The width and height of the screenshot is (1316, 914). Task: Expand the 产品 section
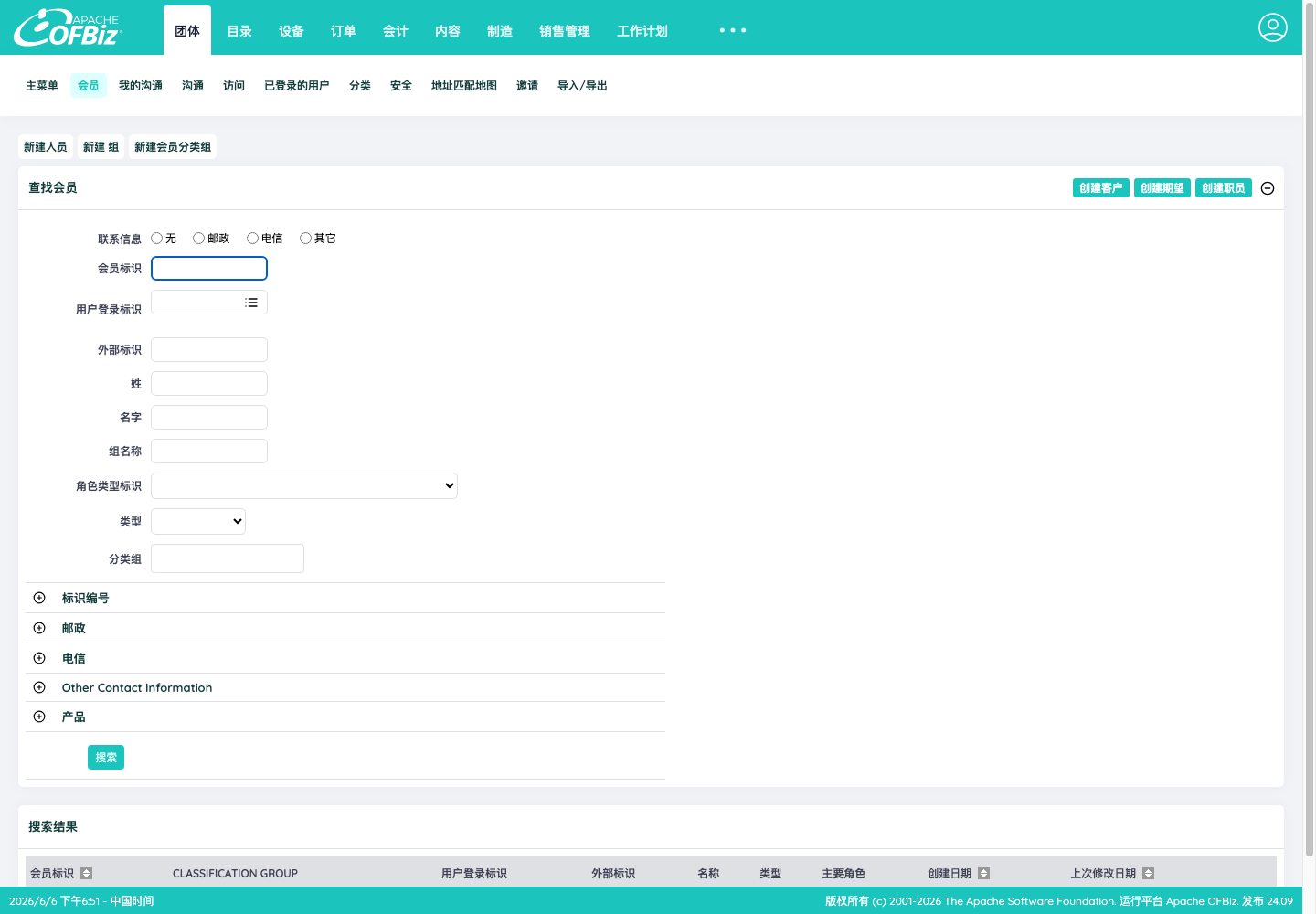39,717
